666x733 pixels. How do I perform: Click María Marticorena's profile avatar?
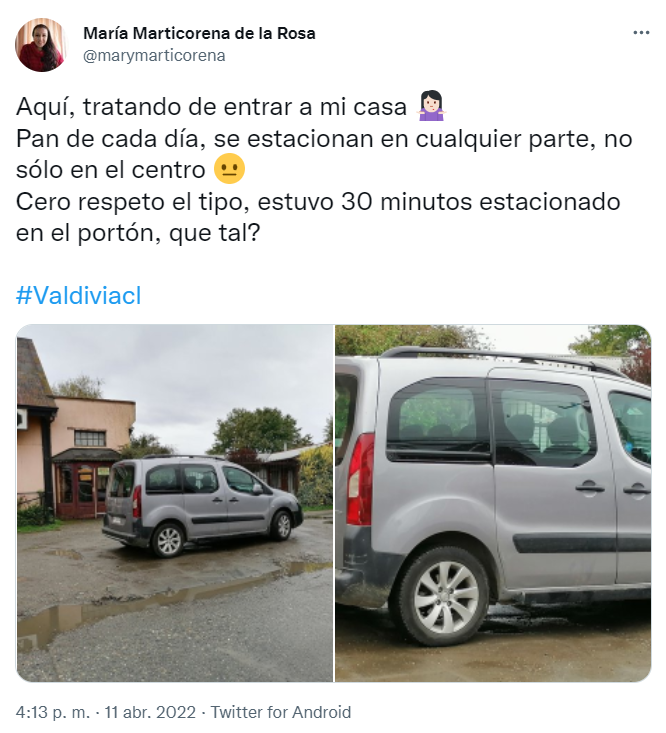pos(42,45)
